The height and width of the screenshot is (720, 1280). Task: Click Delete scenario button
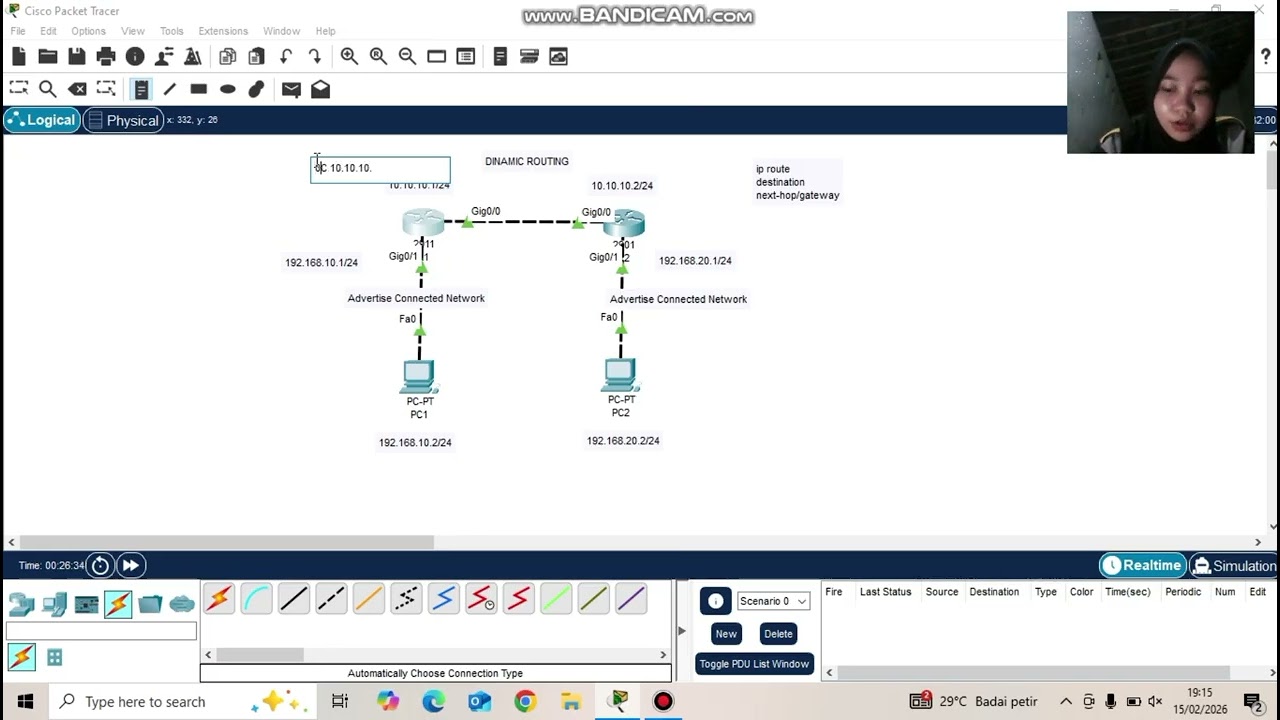point(778,634)
